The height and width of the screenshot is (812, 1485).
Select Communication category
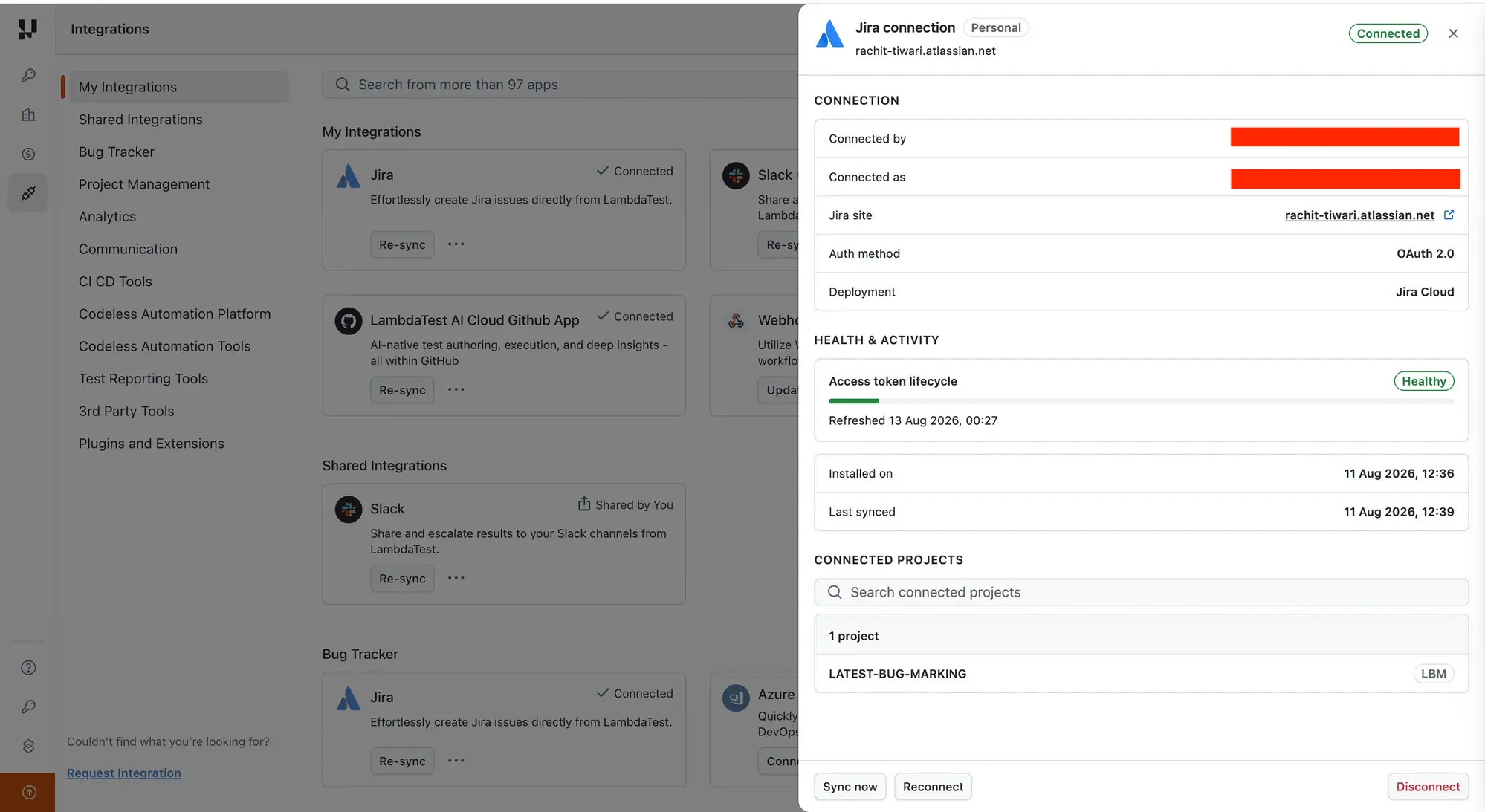coord(128,249)
